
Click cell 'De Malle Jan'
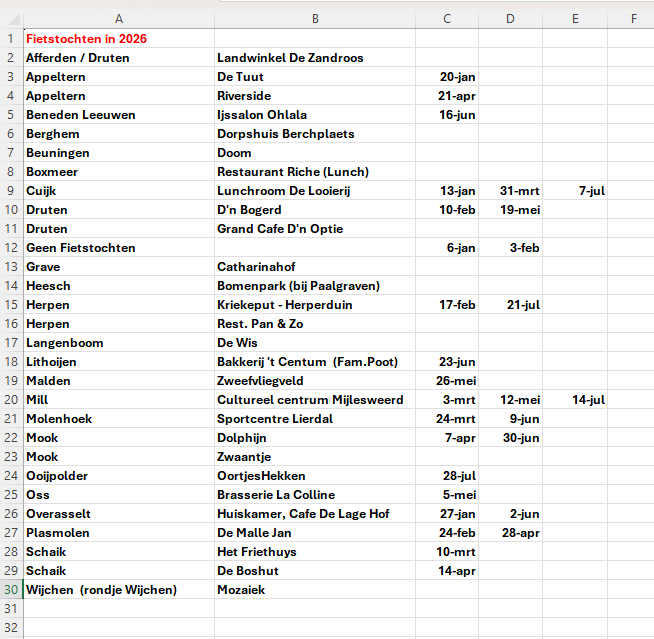[315, 533]
